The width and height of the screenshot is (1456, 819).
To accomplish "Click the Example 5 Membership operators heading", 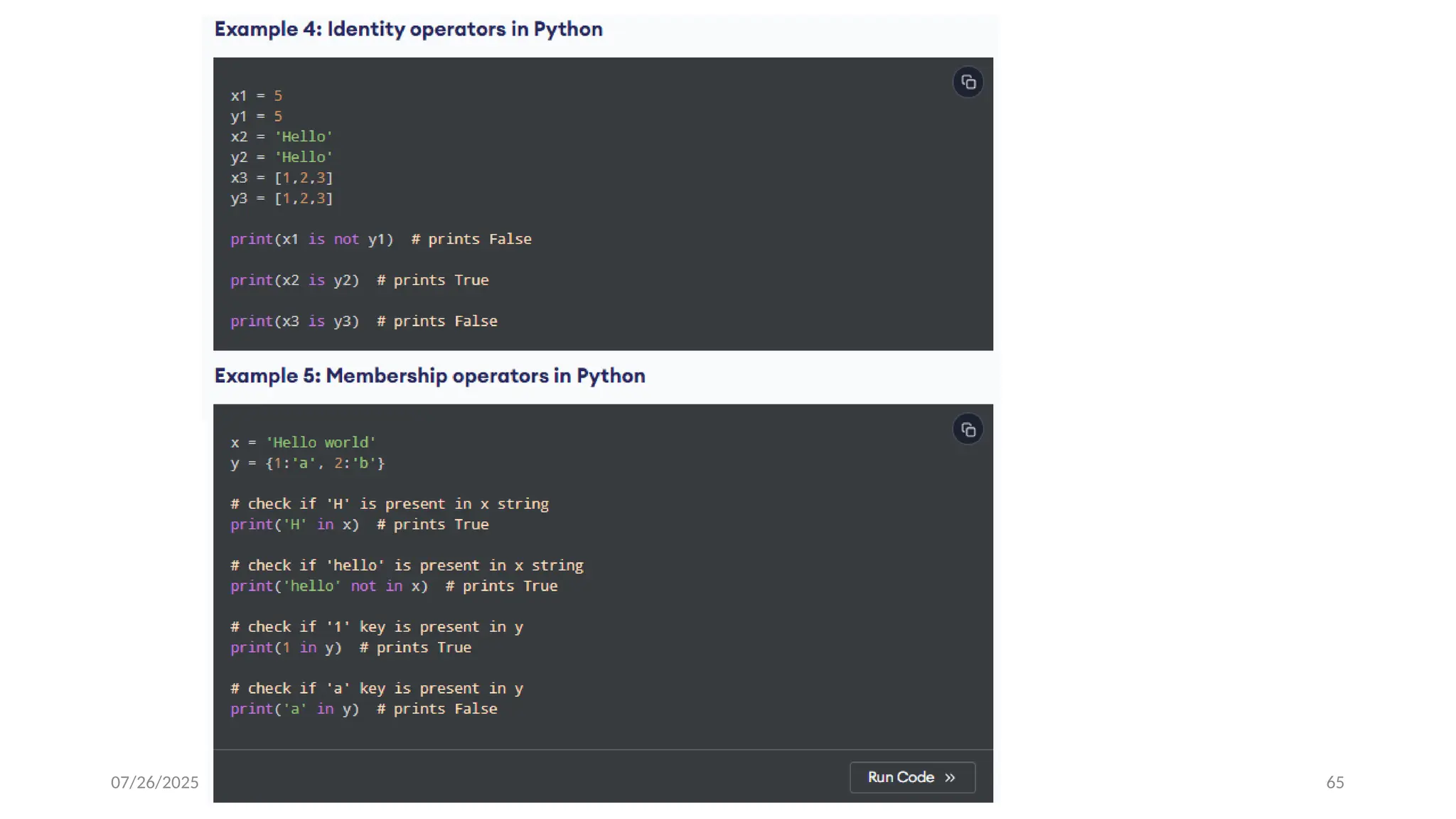I will coord(429,375).
